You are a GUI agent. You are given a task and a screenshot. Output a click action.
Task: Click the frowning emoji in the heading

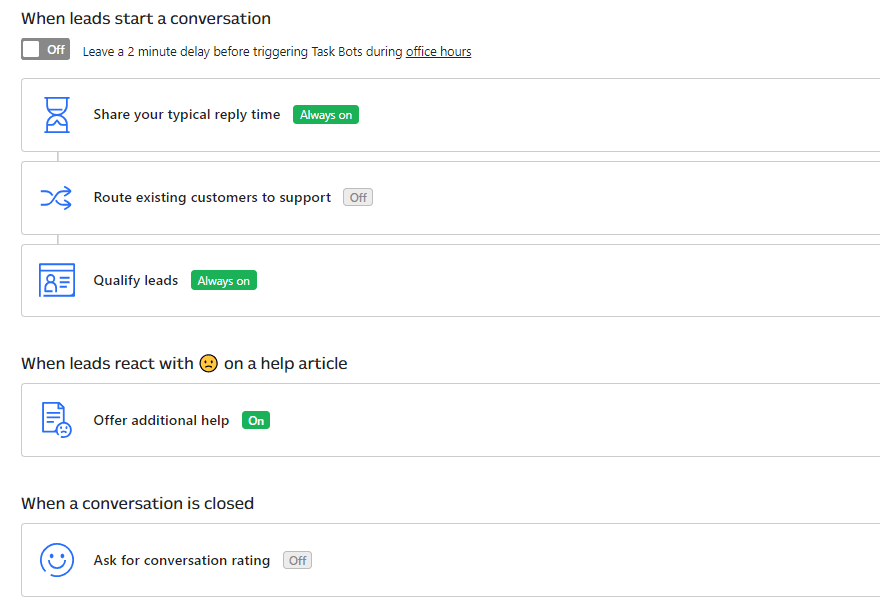point(209,363)
